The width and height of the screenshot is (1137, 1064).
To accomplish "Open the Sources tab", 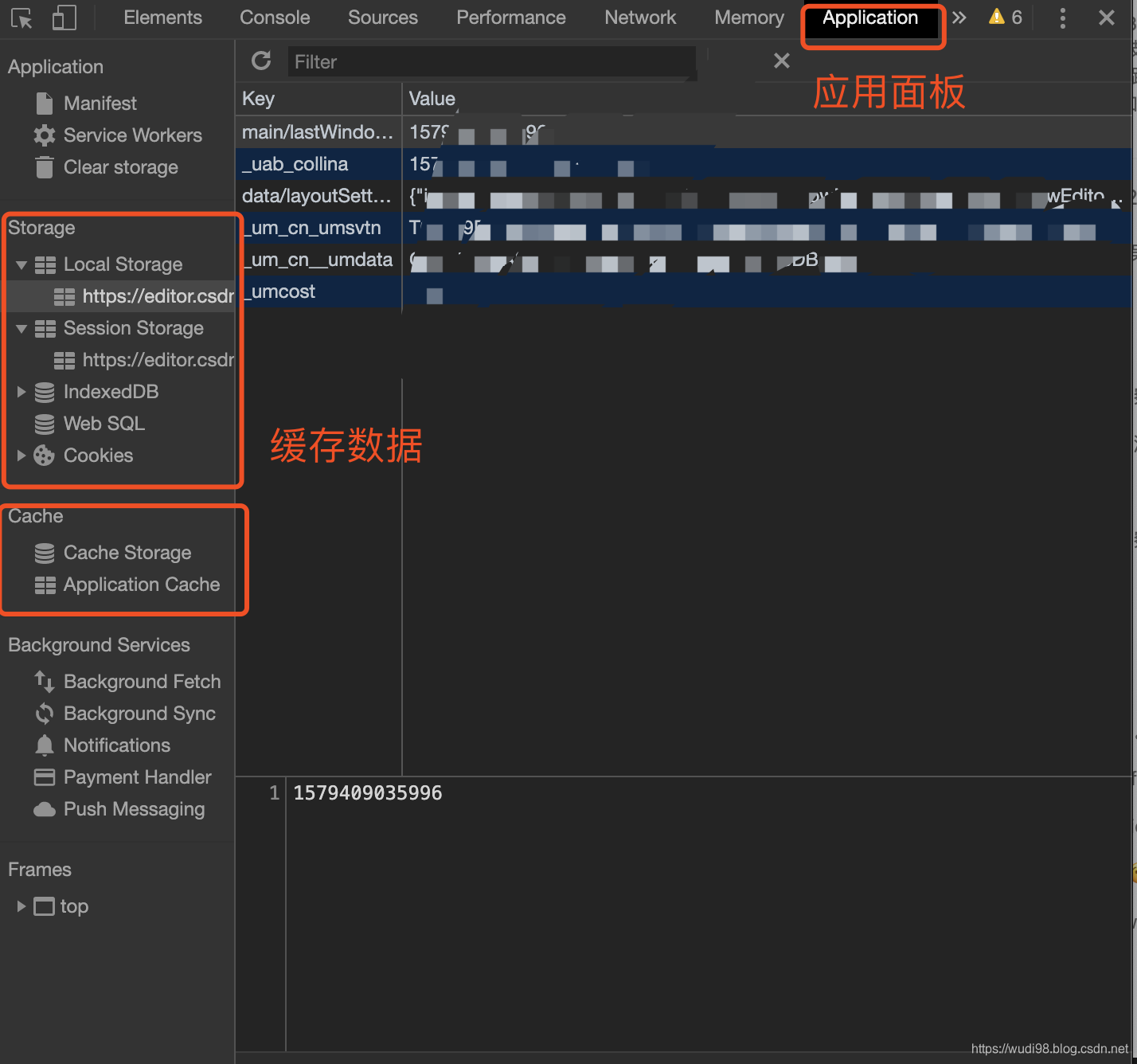I will tap(383, 18).
